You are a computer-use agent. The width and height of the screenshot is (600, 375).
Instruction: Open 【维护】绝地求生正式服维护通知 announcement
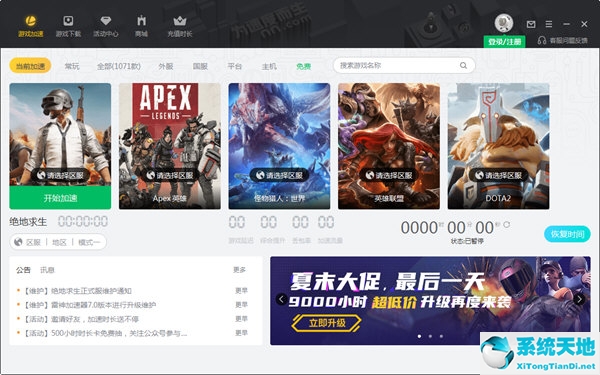point(78,291)
